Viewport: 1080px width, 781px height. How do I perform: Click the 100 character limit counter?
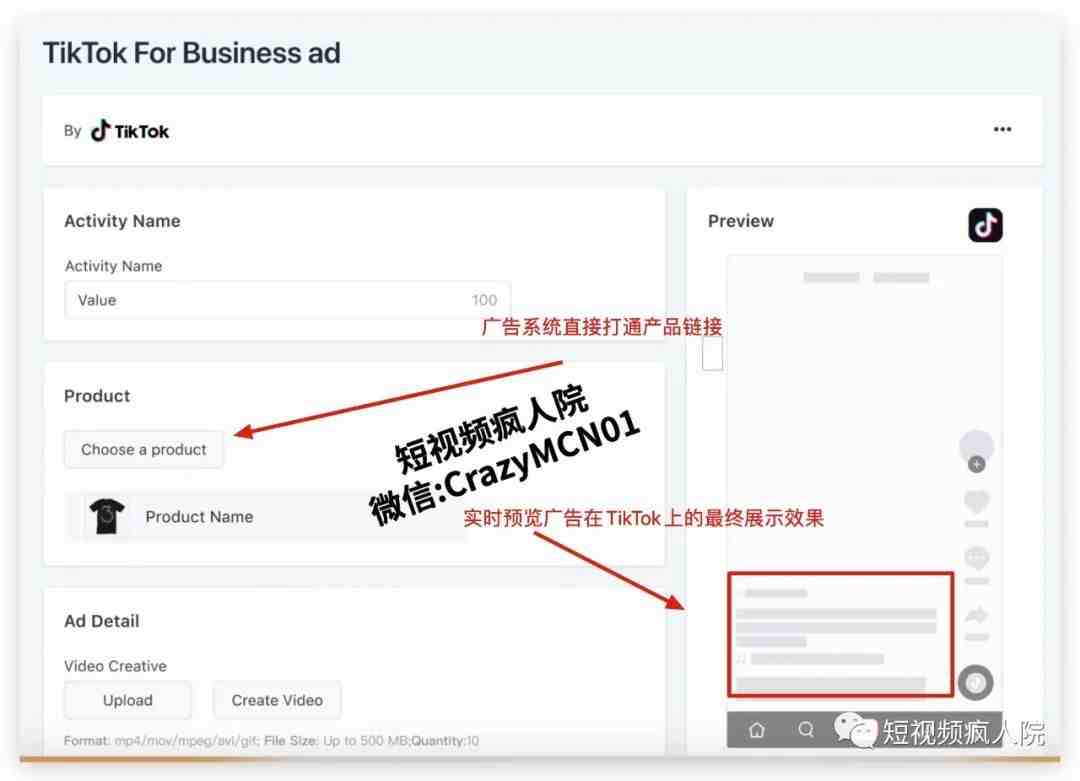(x=484, y=300)
